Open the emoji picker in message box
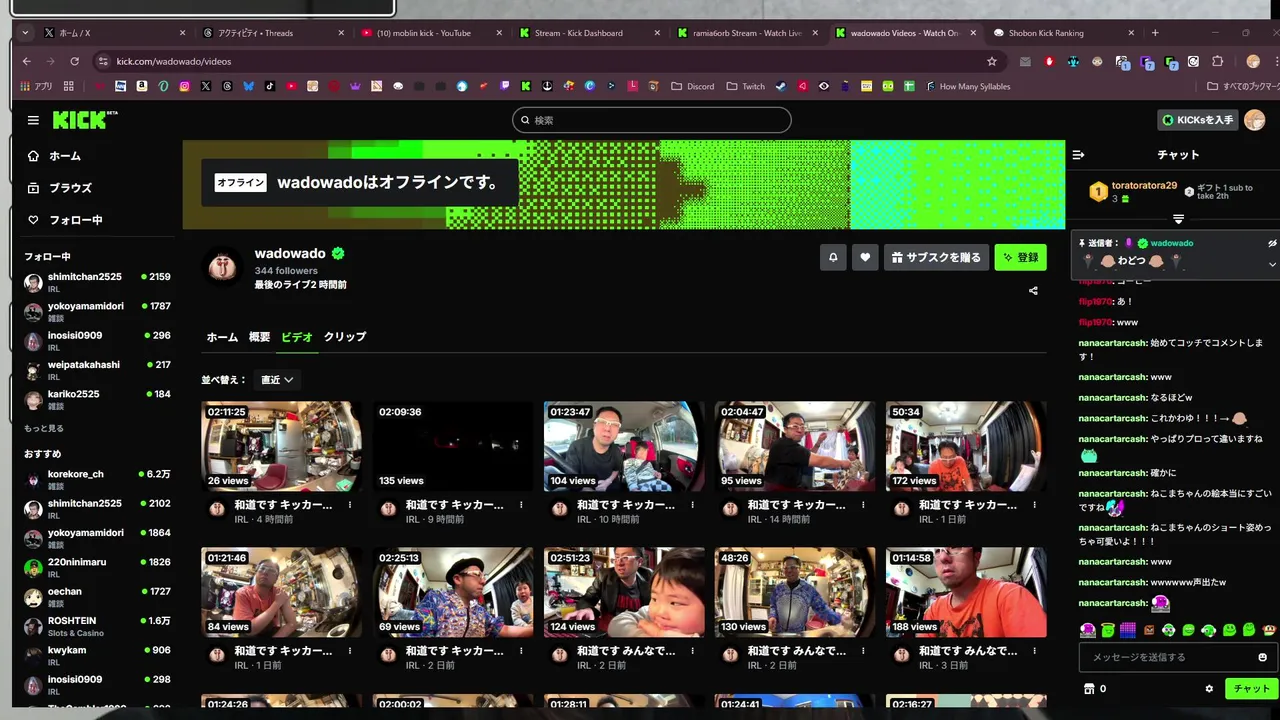Screen dimensions: 1280x720 tap(1262, 657)
